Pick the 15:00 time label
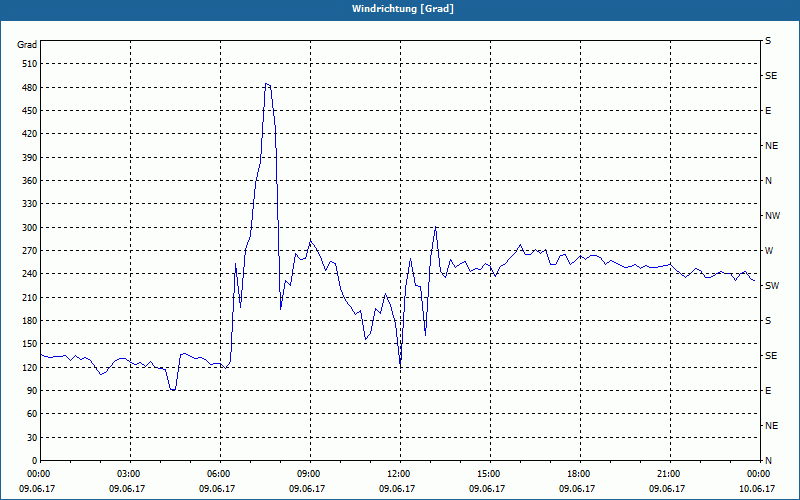The height and width of the screenshot is (500, 800). pos(487,474)
